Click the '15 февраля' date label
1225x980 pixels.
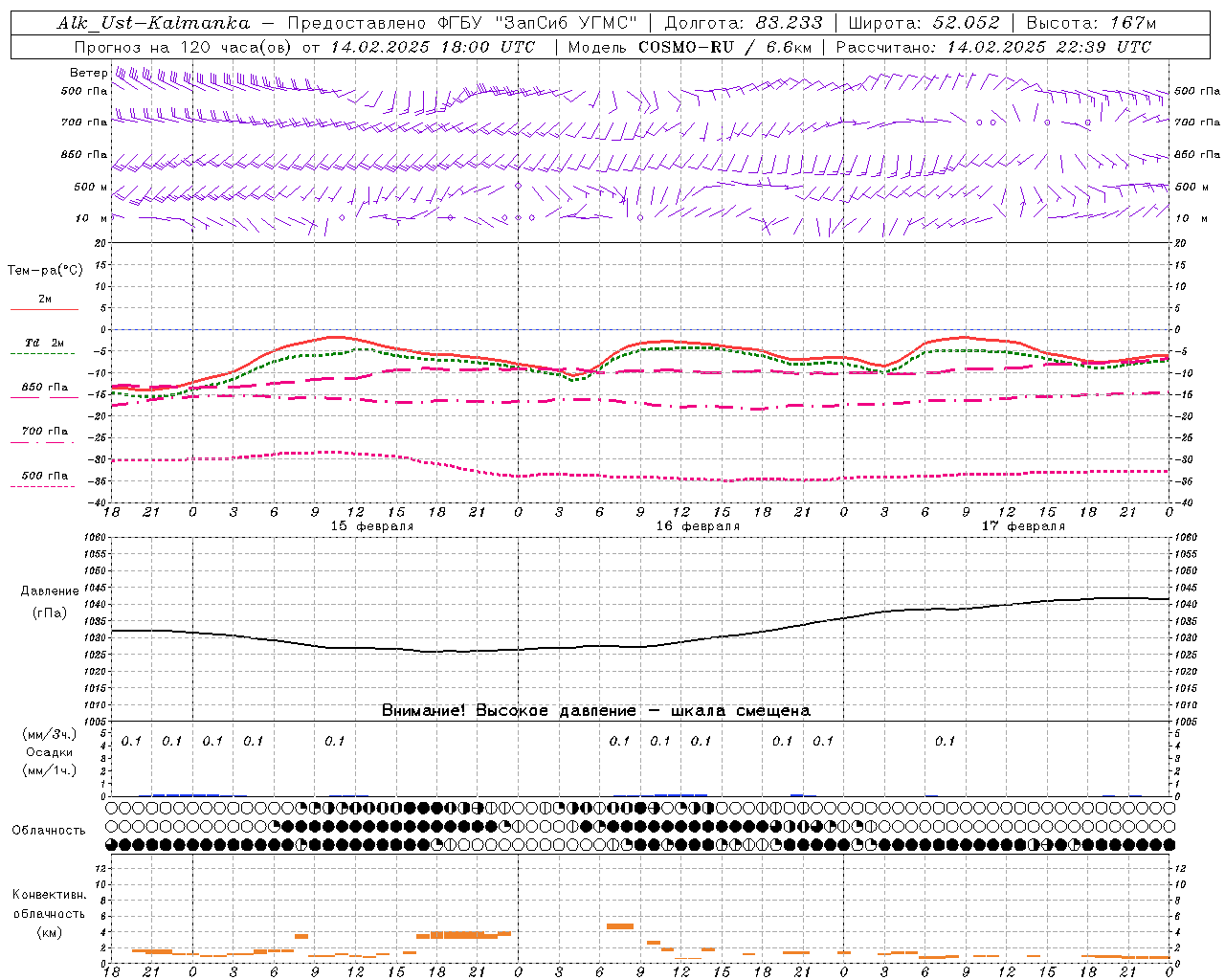(x=372, y=526)
